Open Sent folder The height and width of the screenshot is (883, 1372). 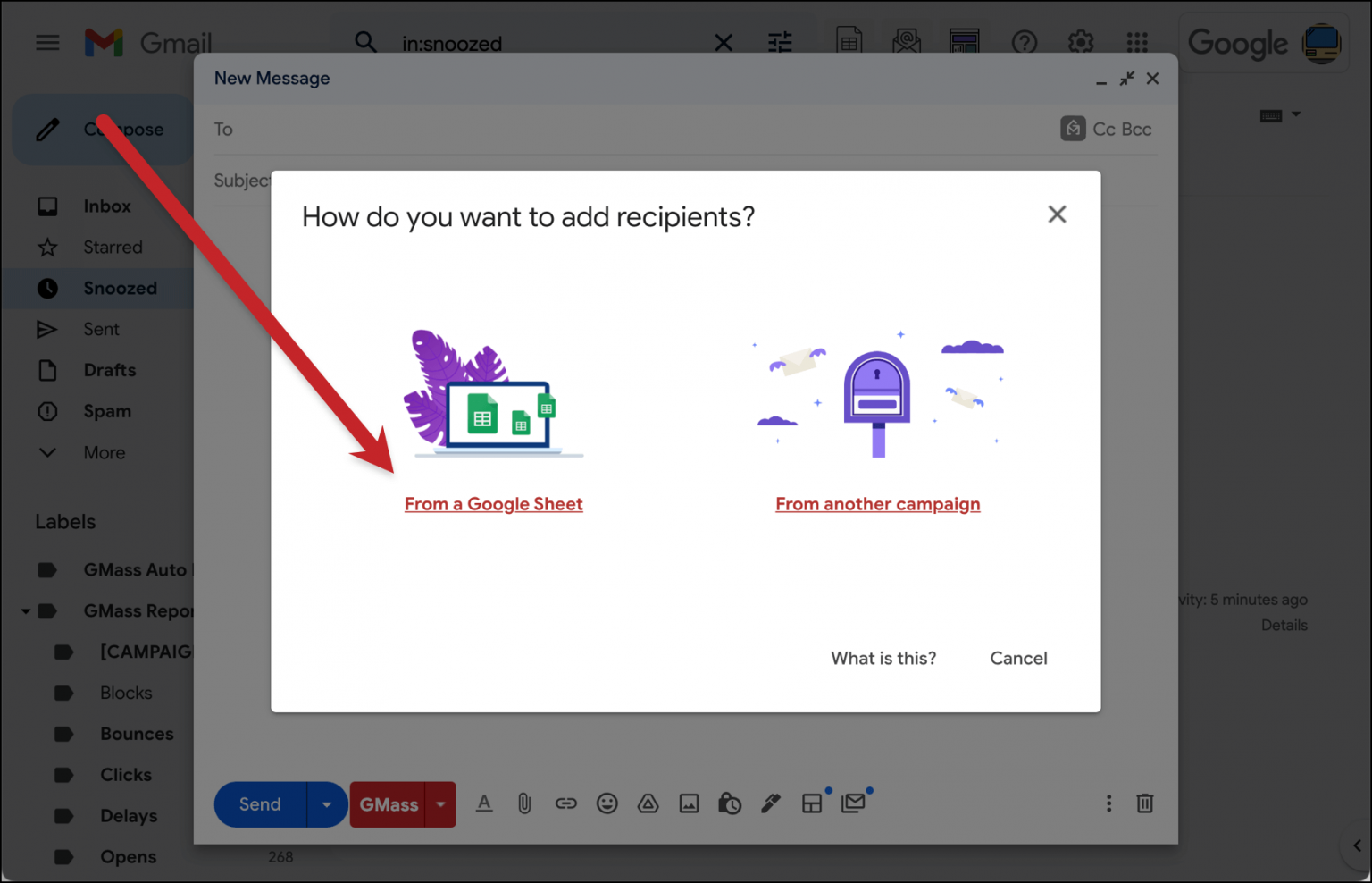point(101,330)
